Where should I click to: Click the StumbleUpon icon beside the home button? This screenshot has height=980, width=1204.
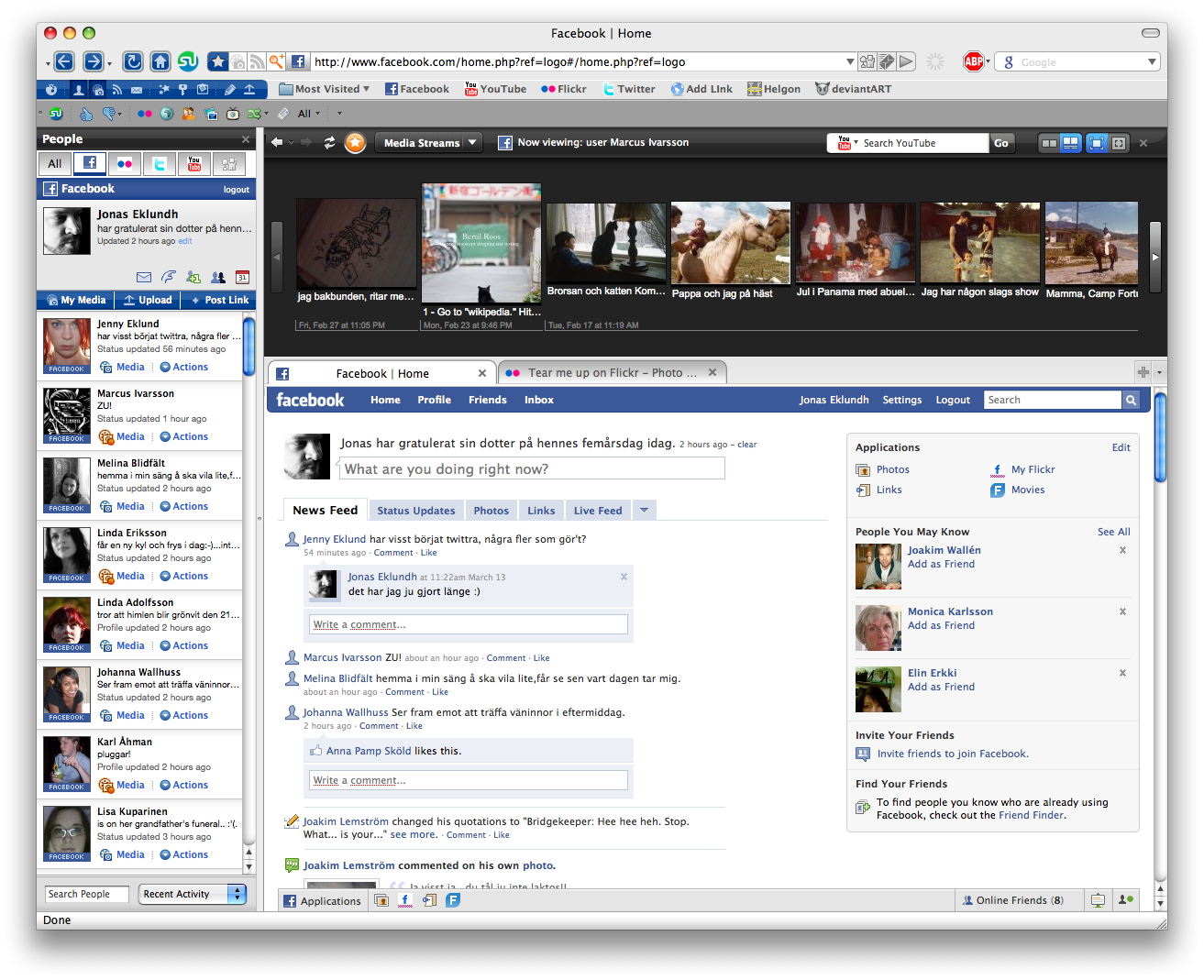(188, 61)
